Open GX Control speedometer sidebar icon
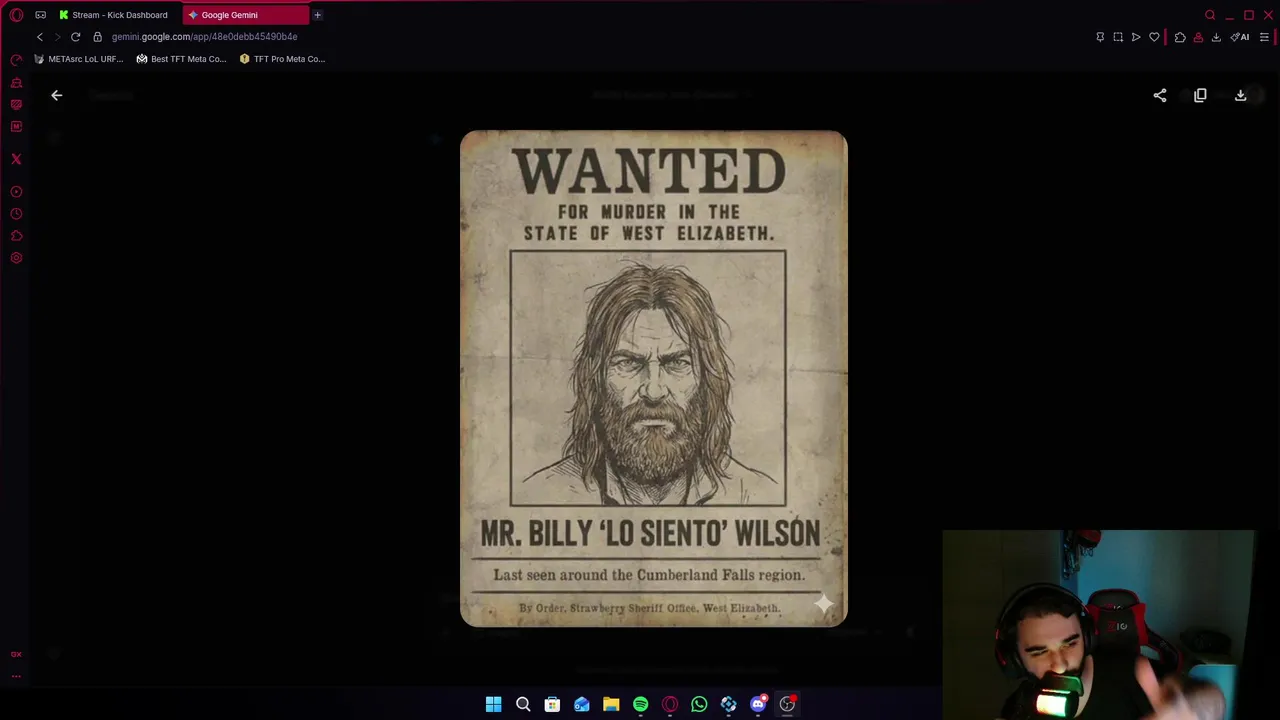This screenshot has height=720, width=1280. (x=16, y=60)
